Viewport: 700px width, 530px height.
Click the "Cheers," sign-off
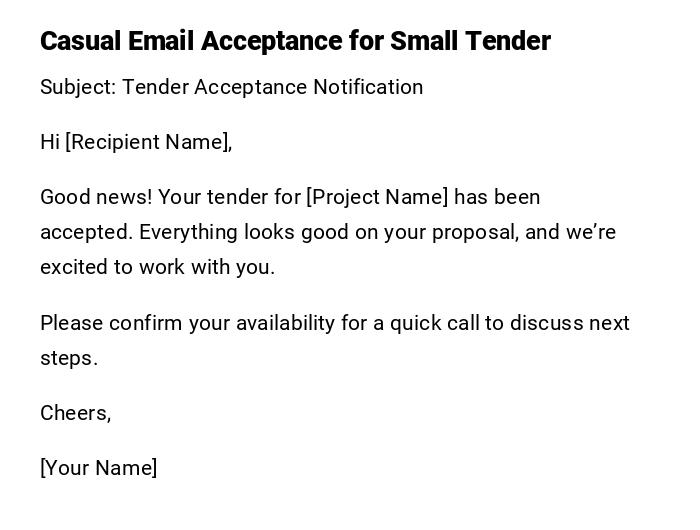pos(75,413)
